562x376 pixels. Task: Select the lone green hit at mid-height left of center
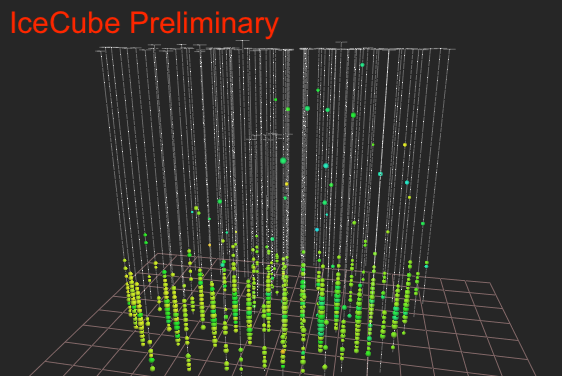(220, 201)
